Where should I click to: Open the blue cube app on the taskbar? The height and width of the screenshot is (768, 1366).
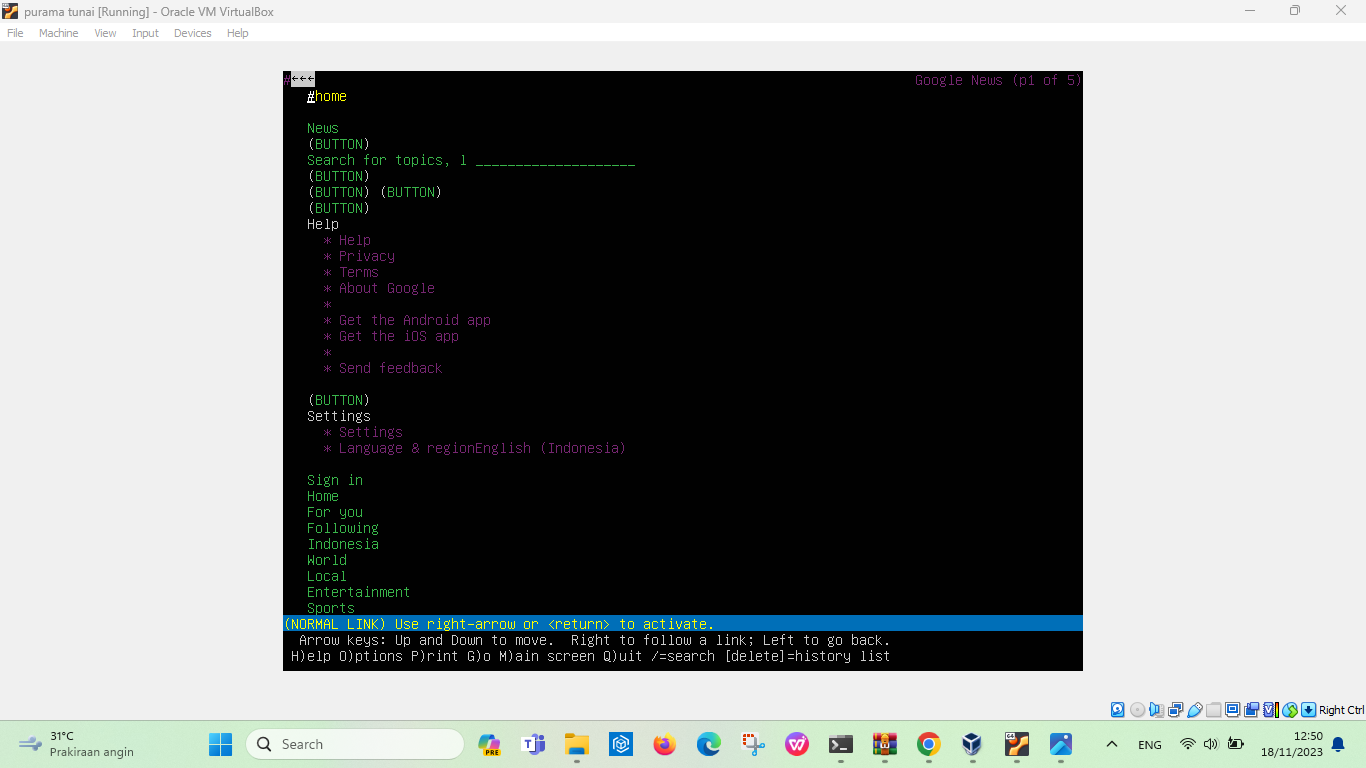[x=621, y=744]
